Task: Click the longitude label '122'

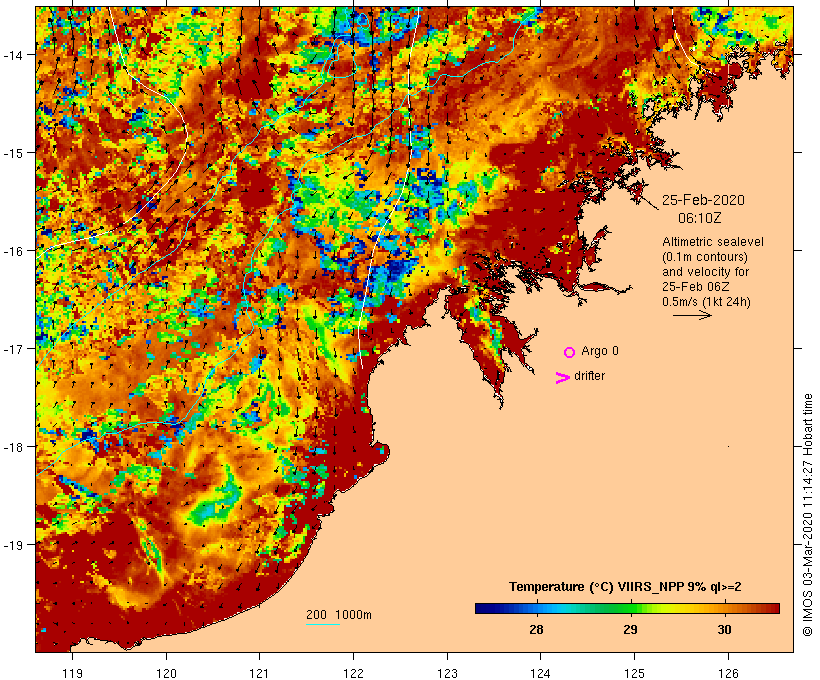Action: 354,673
